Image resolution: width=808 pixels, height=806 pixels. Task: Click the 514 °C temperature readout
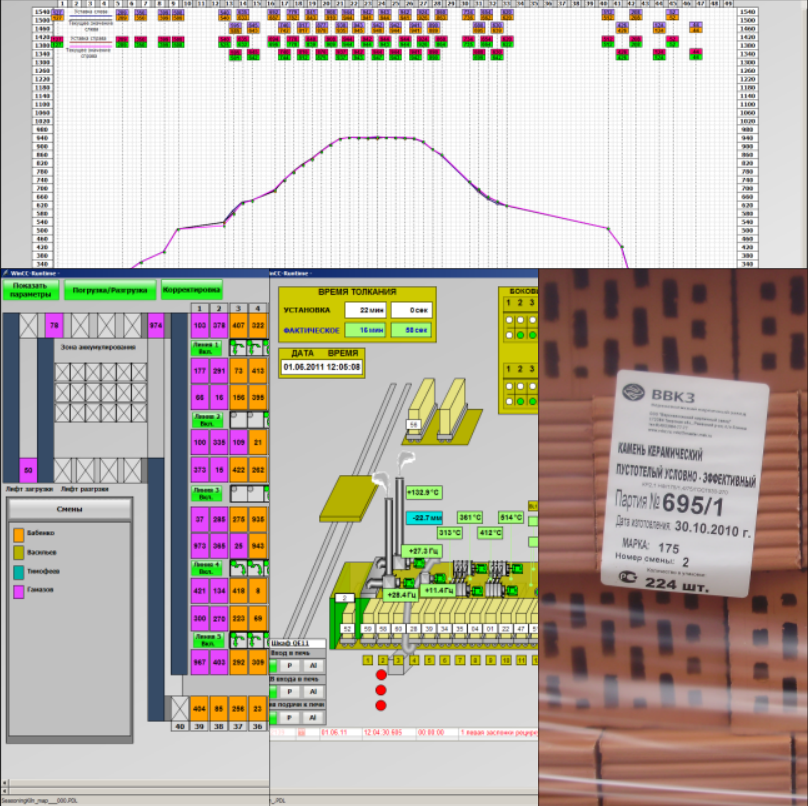pyautogui.click(x=511, y=517)
